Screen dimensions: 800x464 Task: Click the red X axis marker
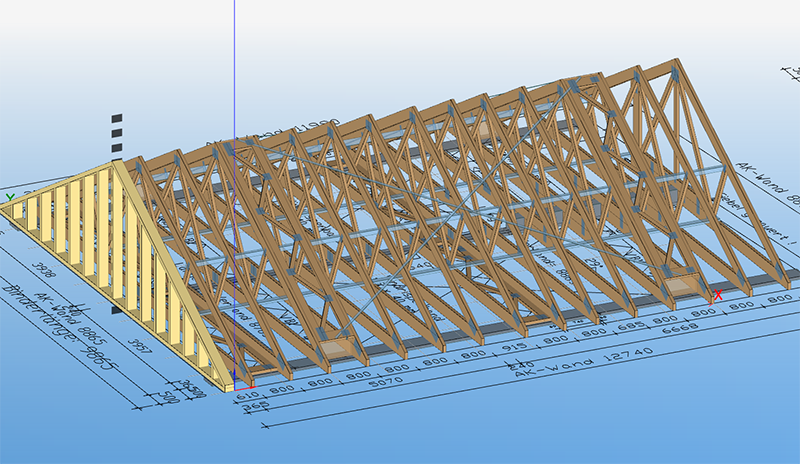[717, 296]
